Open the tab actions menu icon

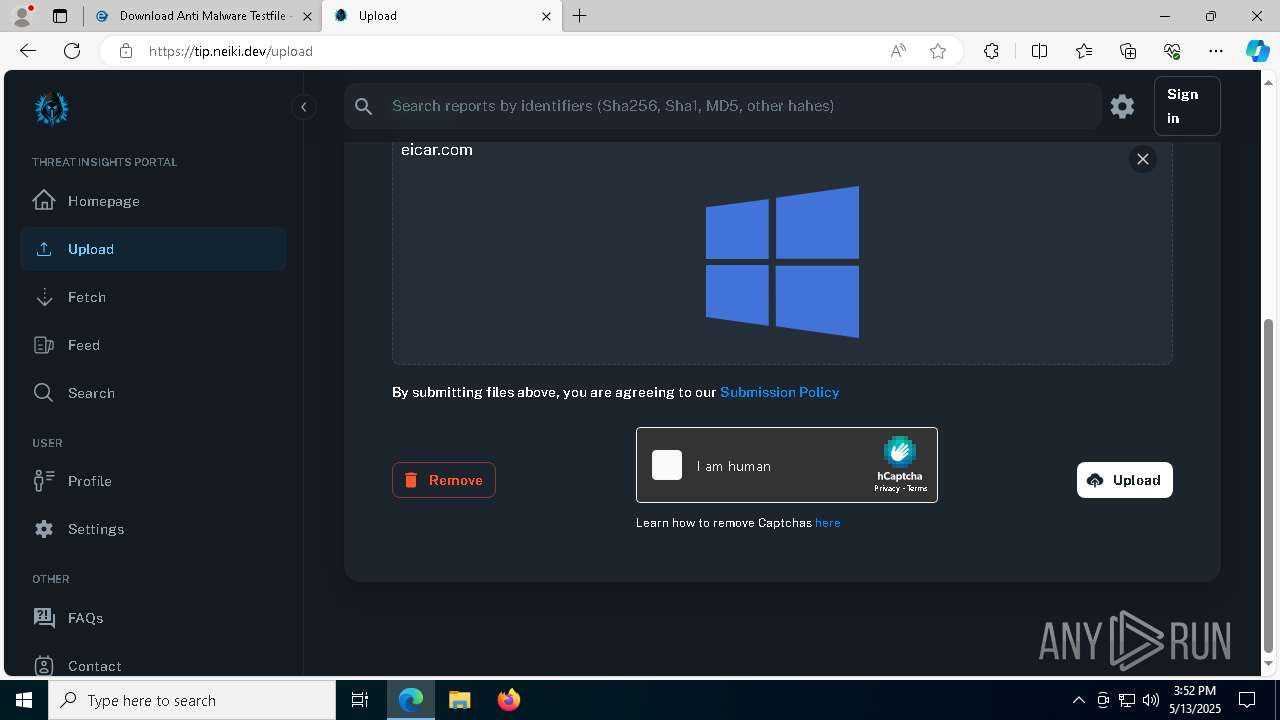[60, 16]
